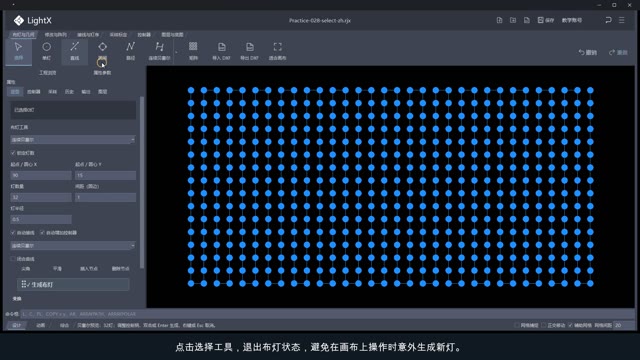This screenshot has height=360, width=640.
Task: Click the LightX logo
Action: click(x=32, y=20)
